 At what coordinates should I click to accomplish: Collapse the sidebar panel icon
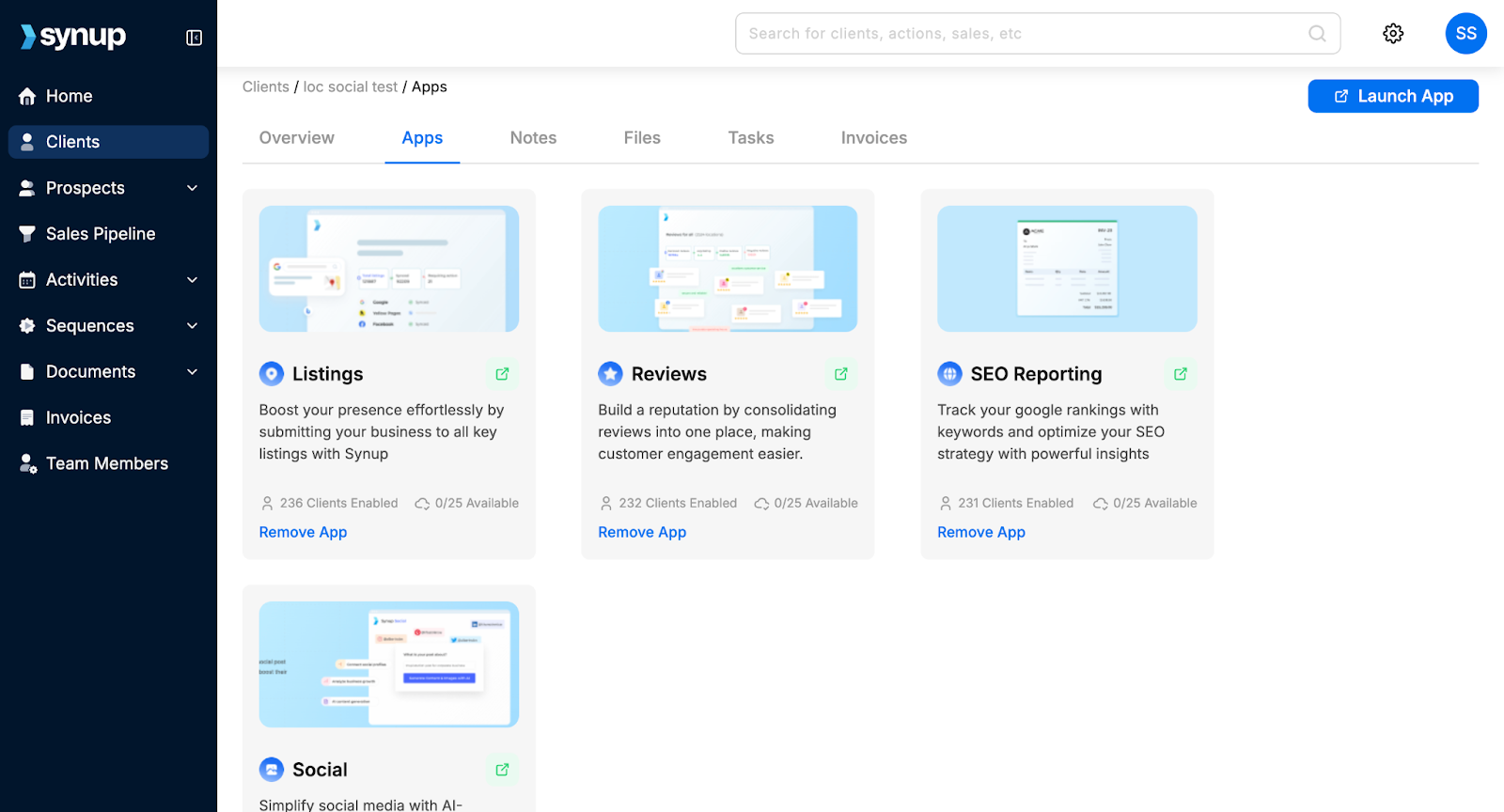tap(195, 38)
